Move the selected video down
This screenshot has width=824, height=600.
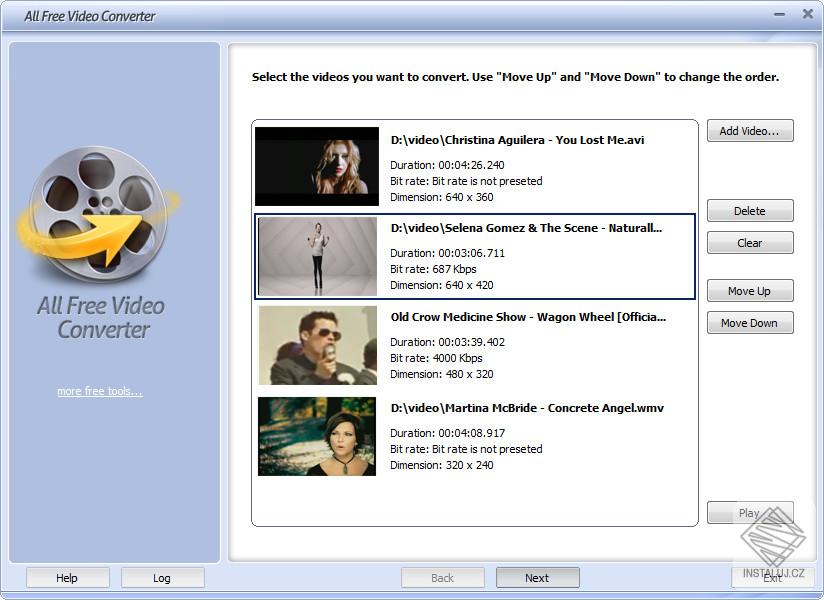(750, 322)
